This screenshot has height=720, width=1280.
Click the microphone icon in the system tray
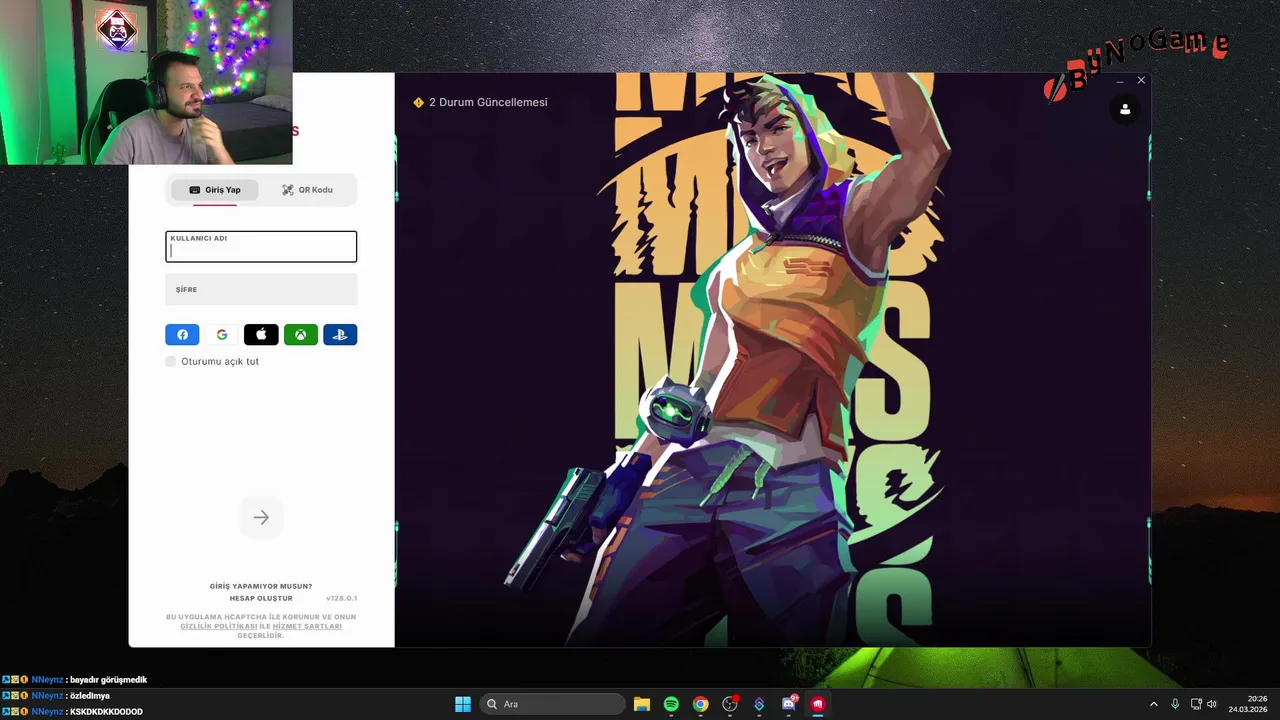[1175, 704]
